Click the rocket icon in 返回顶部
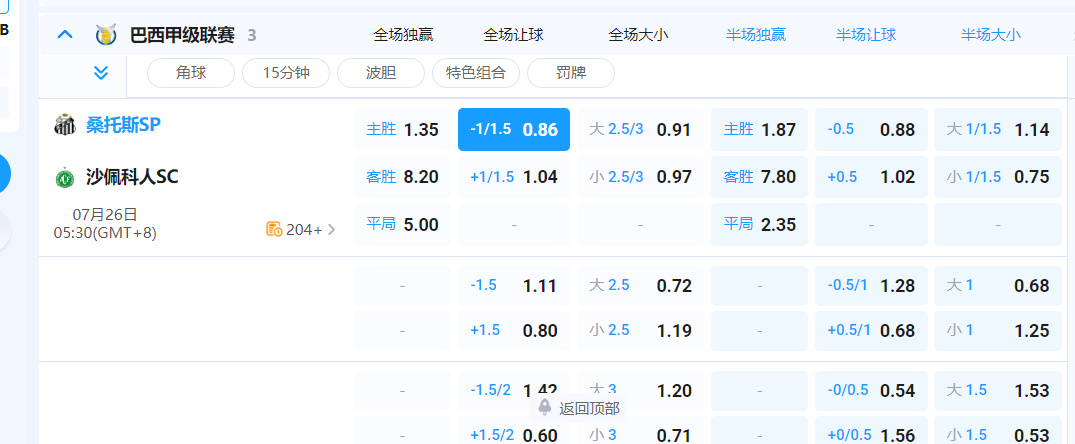The image size is (1075, 444). (x=545, y=408)
